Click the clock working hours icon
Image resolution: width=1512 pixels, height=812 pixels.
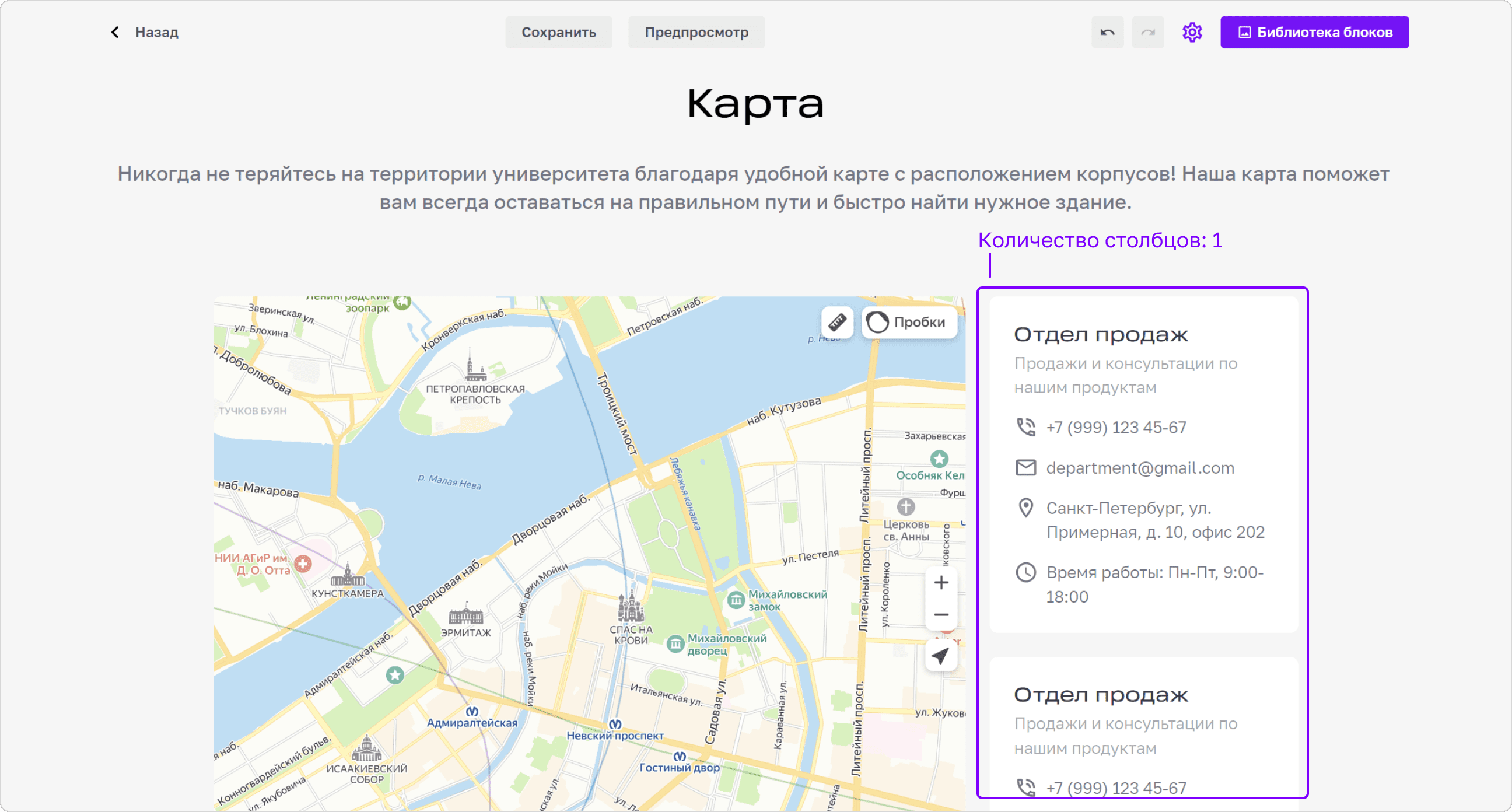point(1025,572)
